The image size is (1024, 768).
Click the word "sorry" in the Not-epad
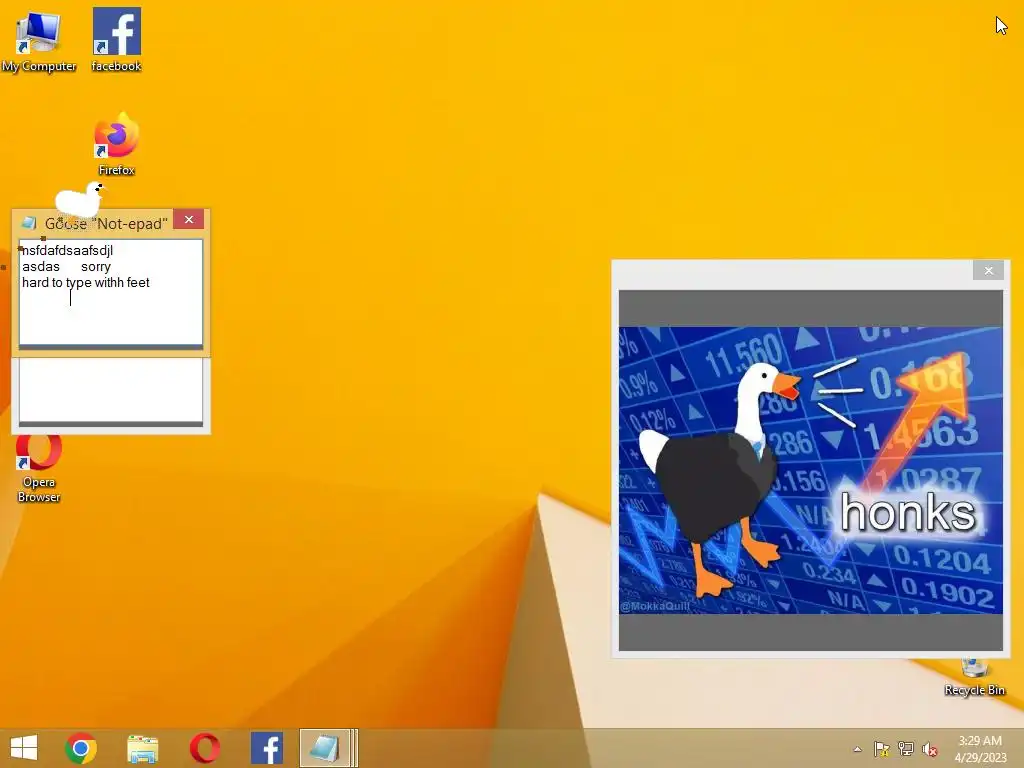[x=95, y=266]
